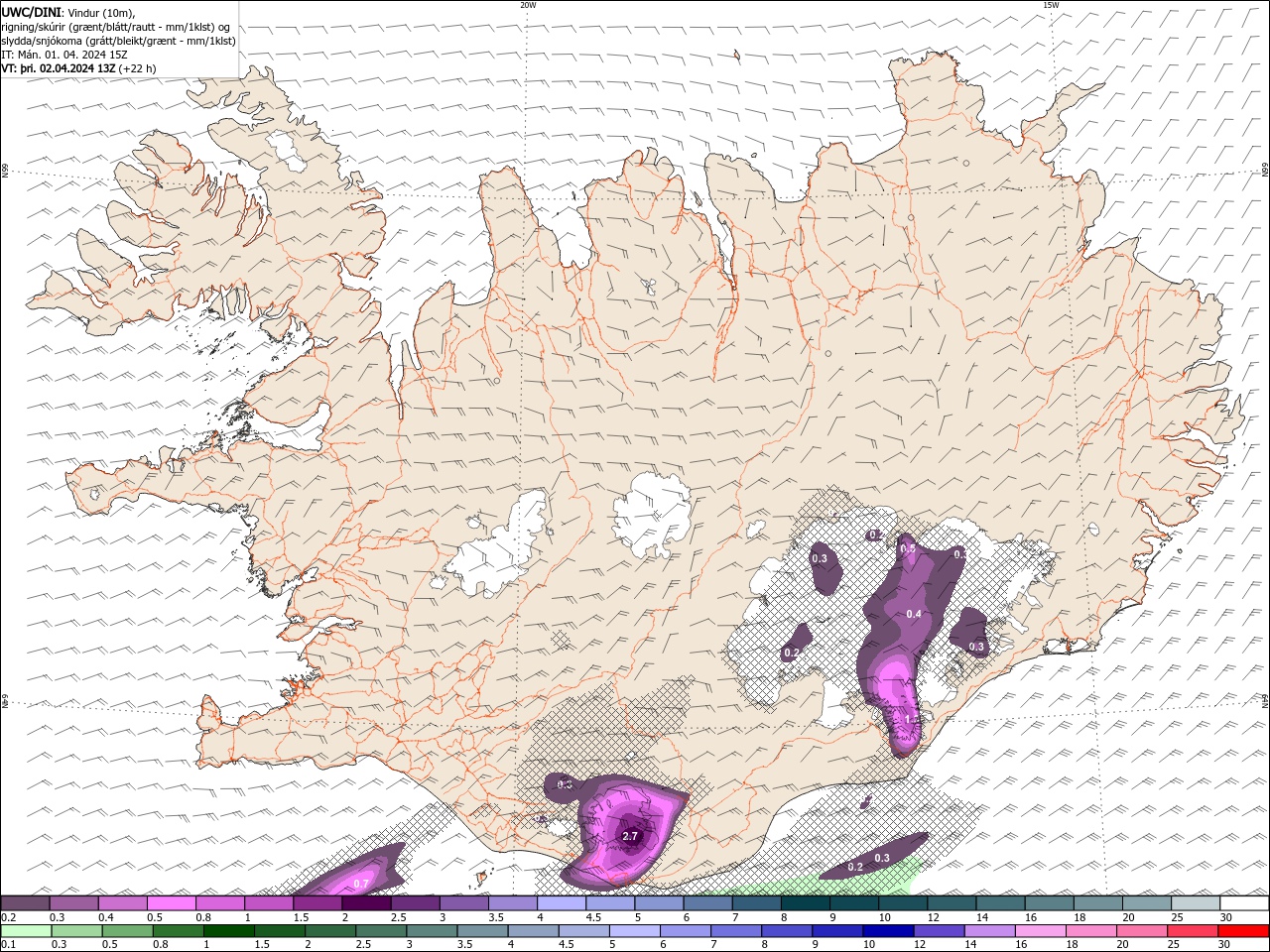Click the bottom-row blue swatch labeled 10

[888, 931]
